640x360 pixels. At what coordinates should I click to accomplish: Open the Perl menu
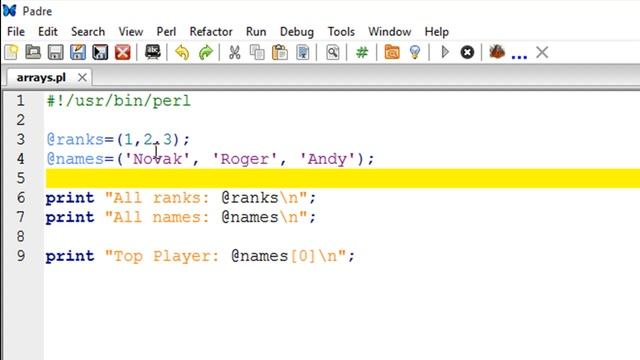click(x=166, y=32)
